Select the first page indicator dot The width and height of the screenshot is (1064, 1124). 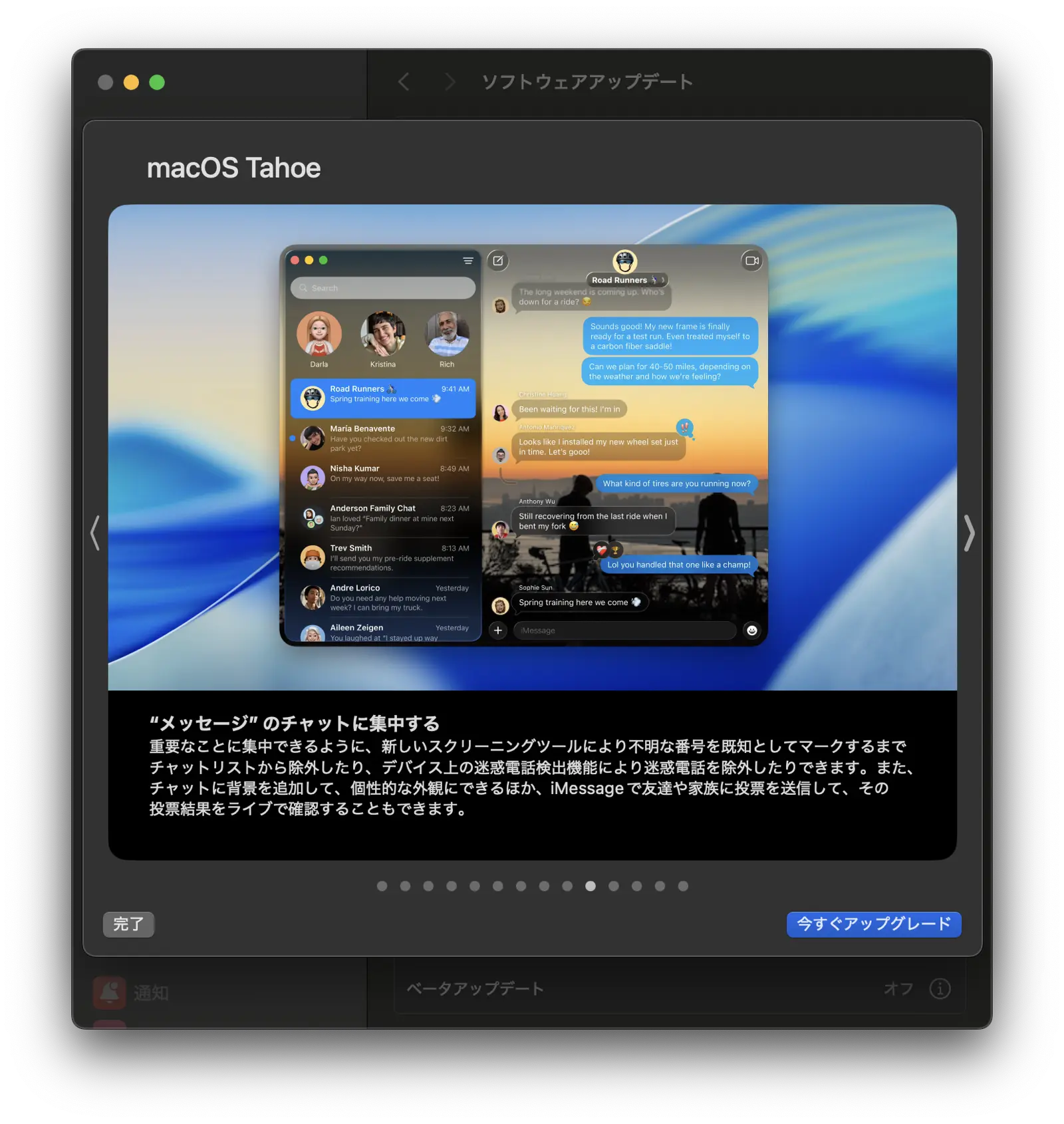tap(382, 886)
